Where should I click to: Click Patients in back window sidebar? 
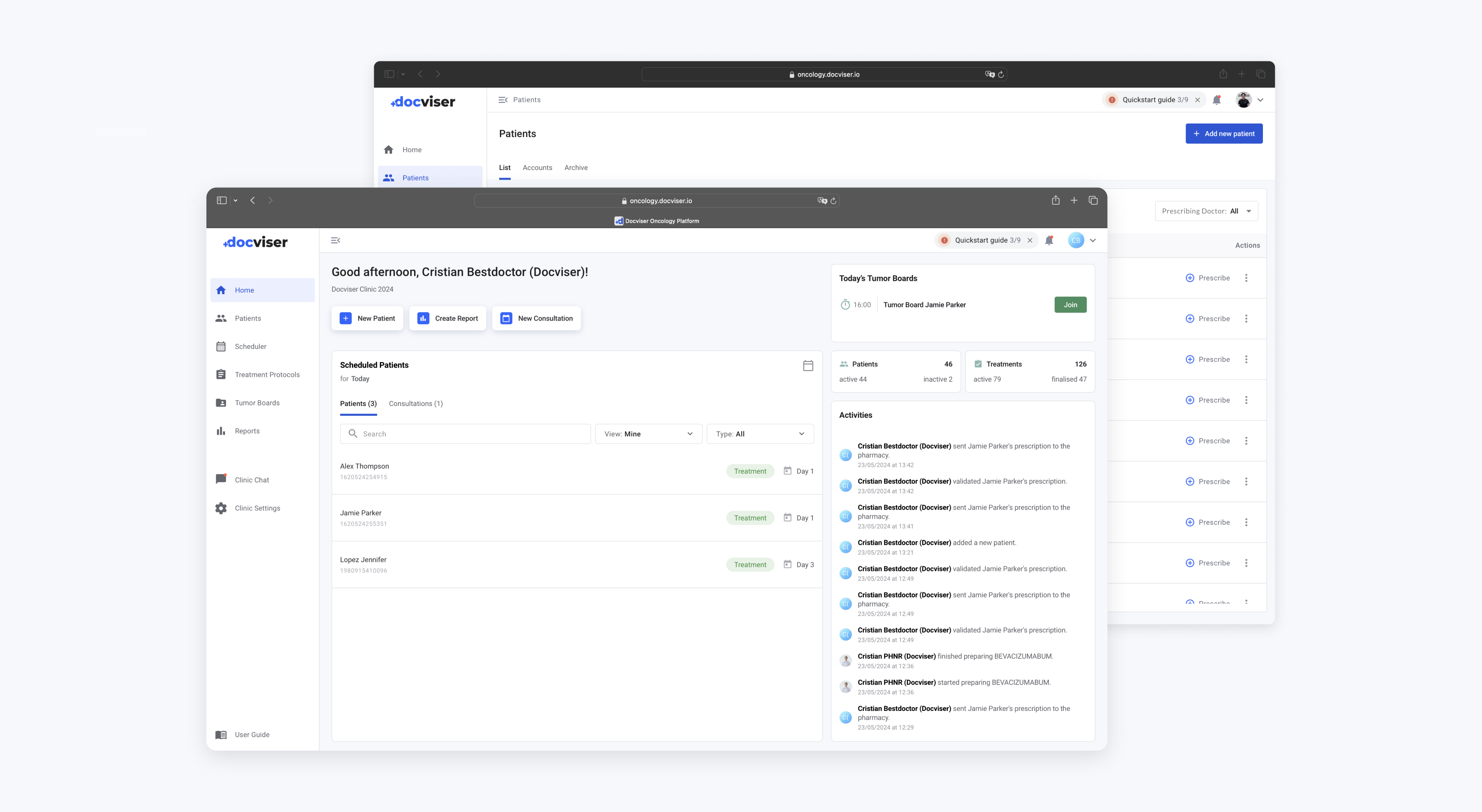pos(430,178)
